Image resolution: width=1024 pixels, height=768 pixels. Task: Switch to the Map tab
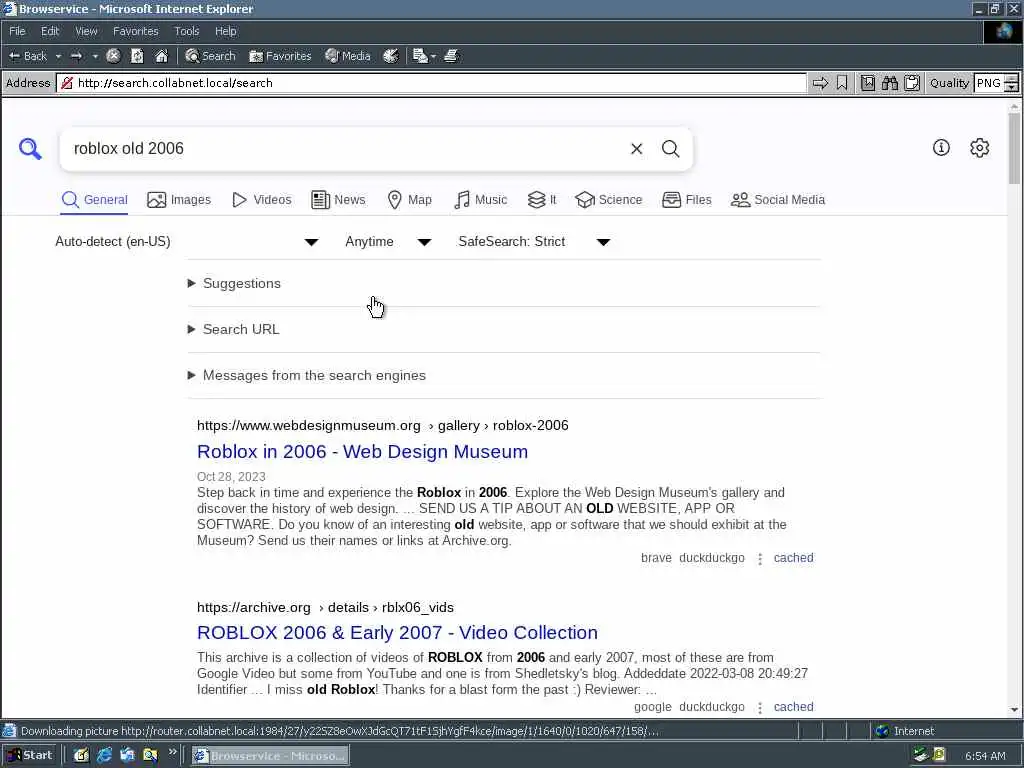coord(409,200)
